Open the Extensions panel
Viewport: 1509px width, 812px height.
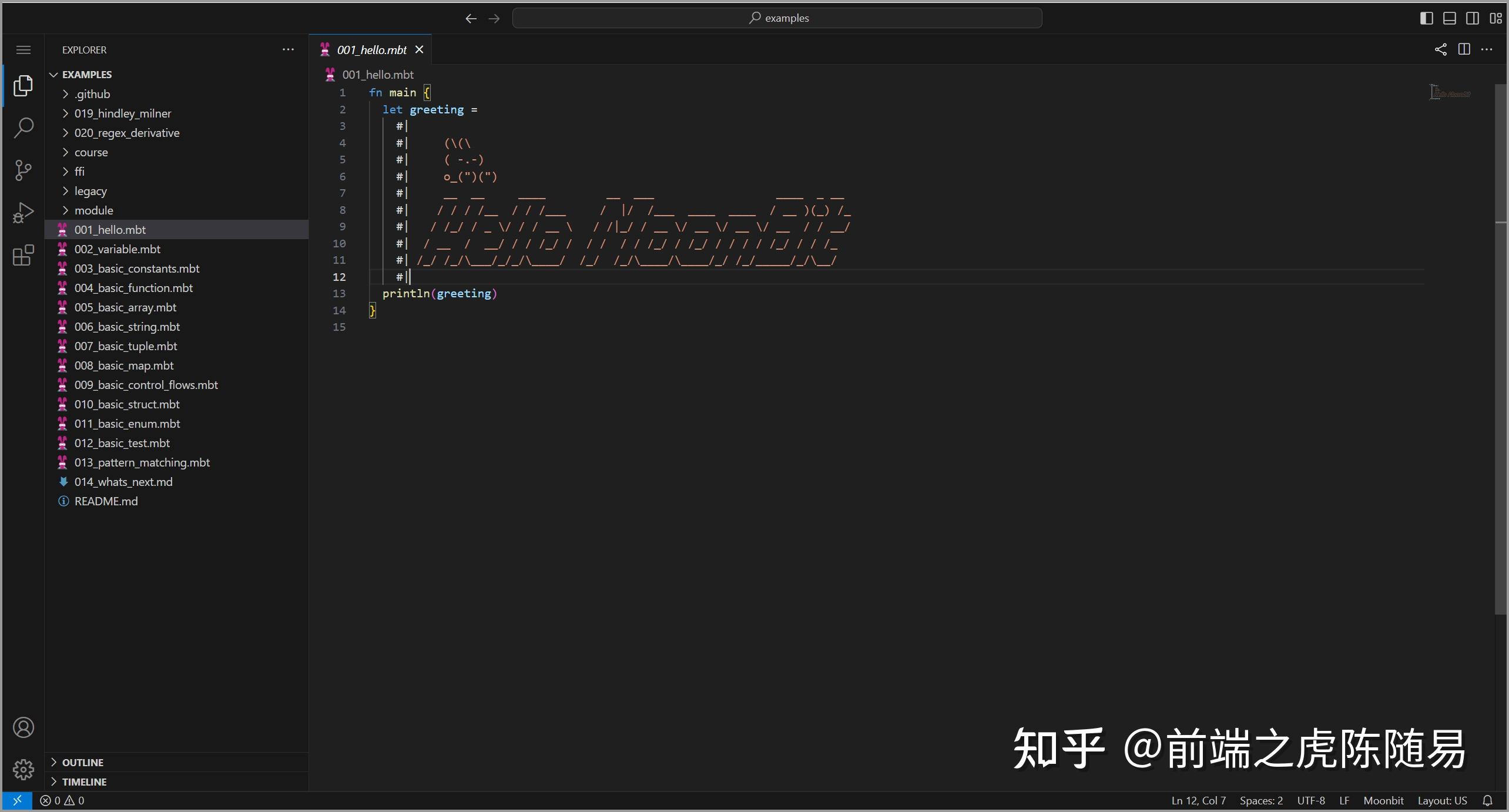tap(23, 255)
